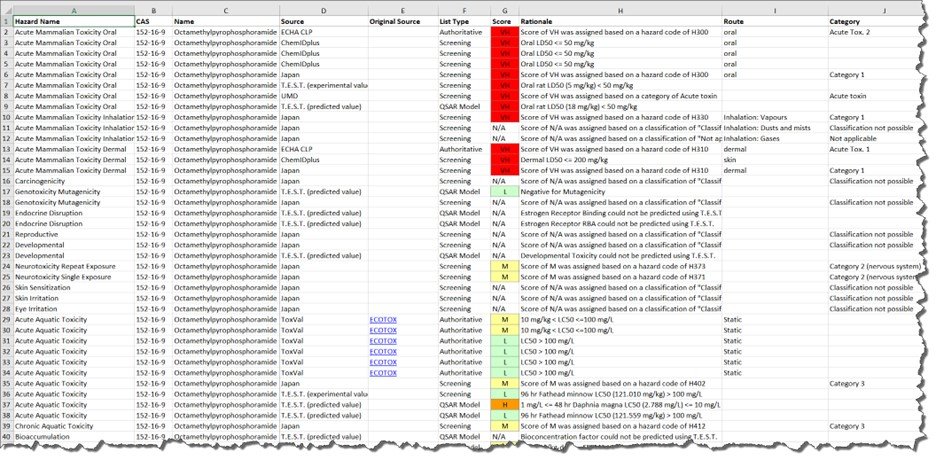Viewport: 936px width, 460px height.
Task: Select 'Neurotoxicity Repeat Exposure' cell
Action: tap(74, 267)
